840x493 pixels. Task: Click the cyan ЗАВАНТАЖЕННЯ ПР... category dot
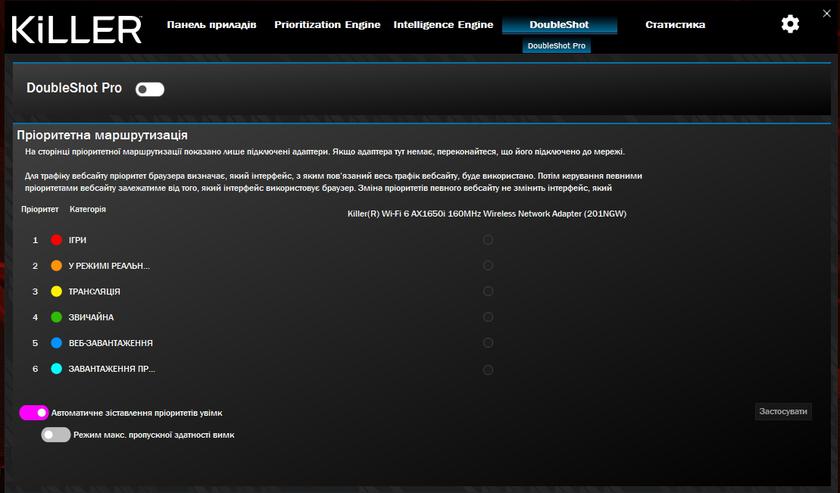point(56,369)
